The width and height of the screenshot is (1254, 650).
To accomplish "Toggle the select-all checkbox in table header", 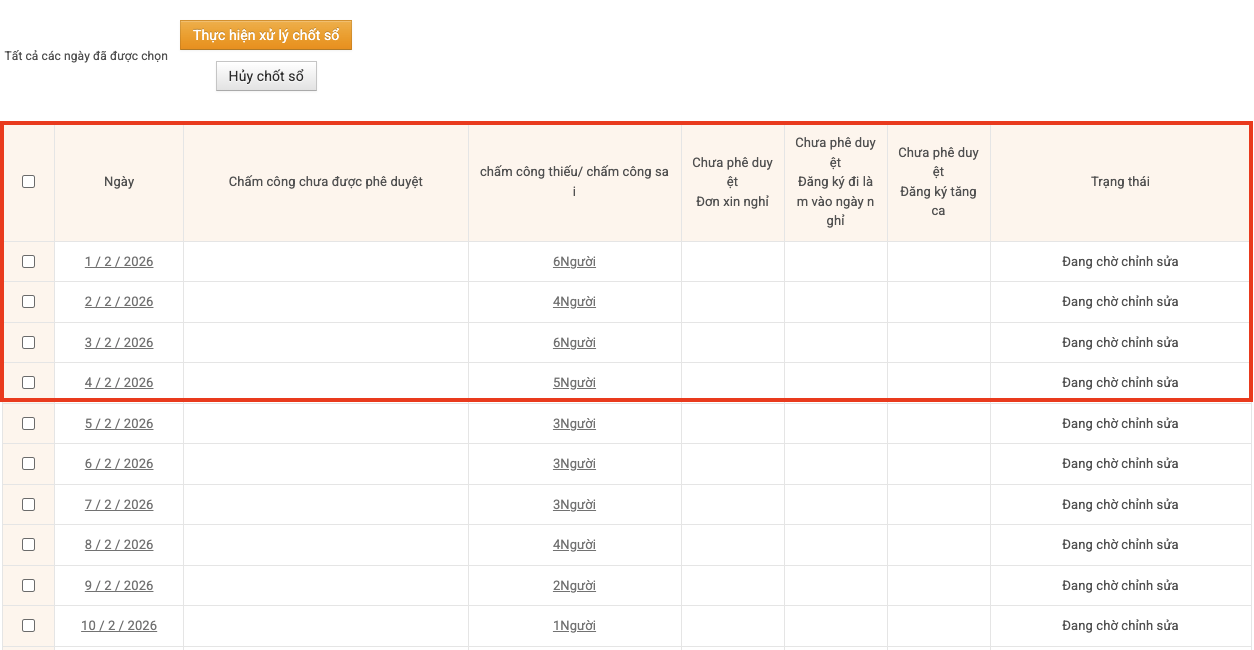I will (28, 181).
